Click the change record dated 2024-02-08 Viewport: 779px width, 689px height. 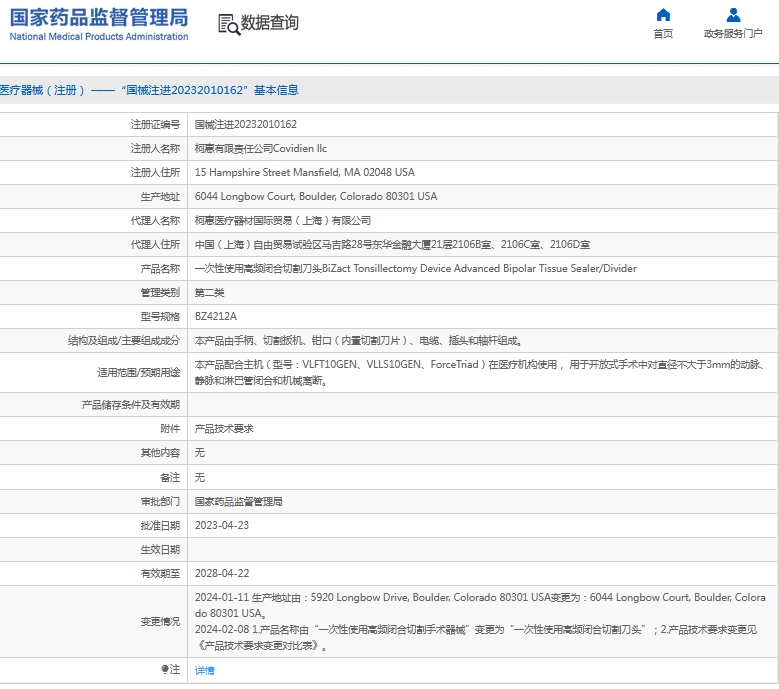pos(475,638)
